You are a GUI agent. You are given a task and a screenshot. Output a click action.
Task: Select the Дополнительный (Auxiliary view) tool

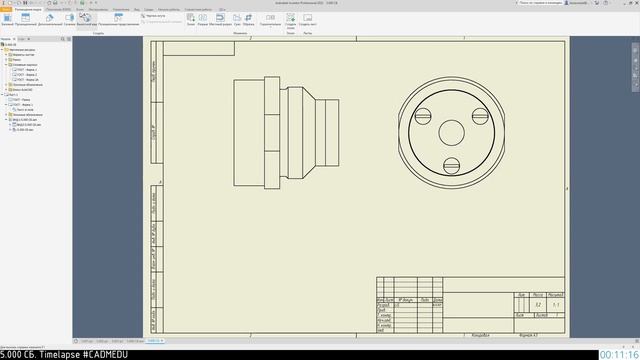(x=50, y=19)
